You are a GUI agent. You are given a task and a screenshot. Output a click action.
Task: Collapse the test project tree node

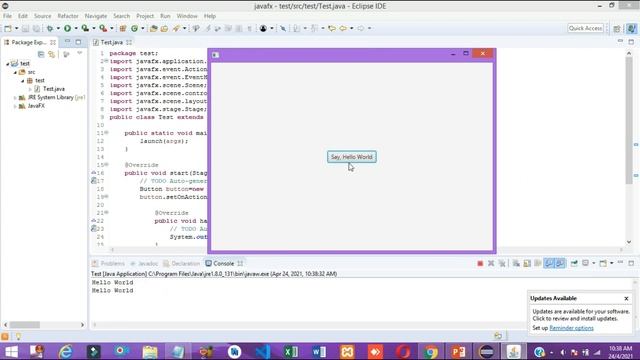pyautogui.click(x=8, y=64)
